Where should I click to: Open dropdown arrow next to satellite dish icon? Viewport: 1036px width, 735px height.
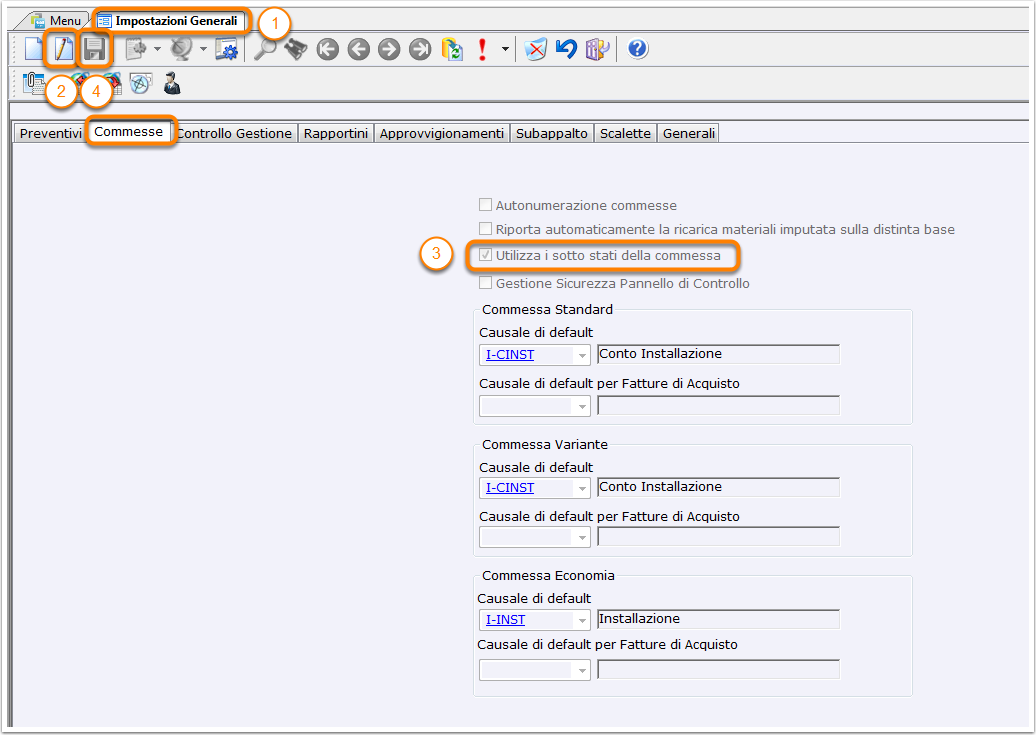(x=203, y=50)
